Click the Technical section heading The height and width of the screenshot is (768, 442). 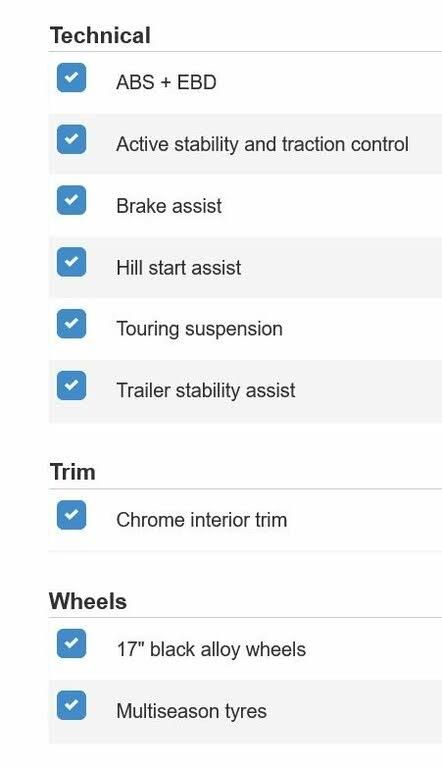[100, 36]
